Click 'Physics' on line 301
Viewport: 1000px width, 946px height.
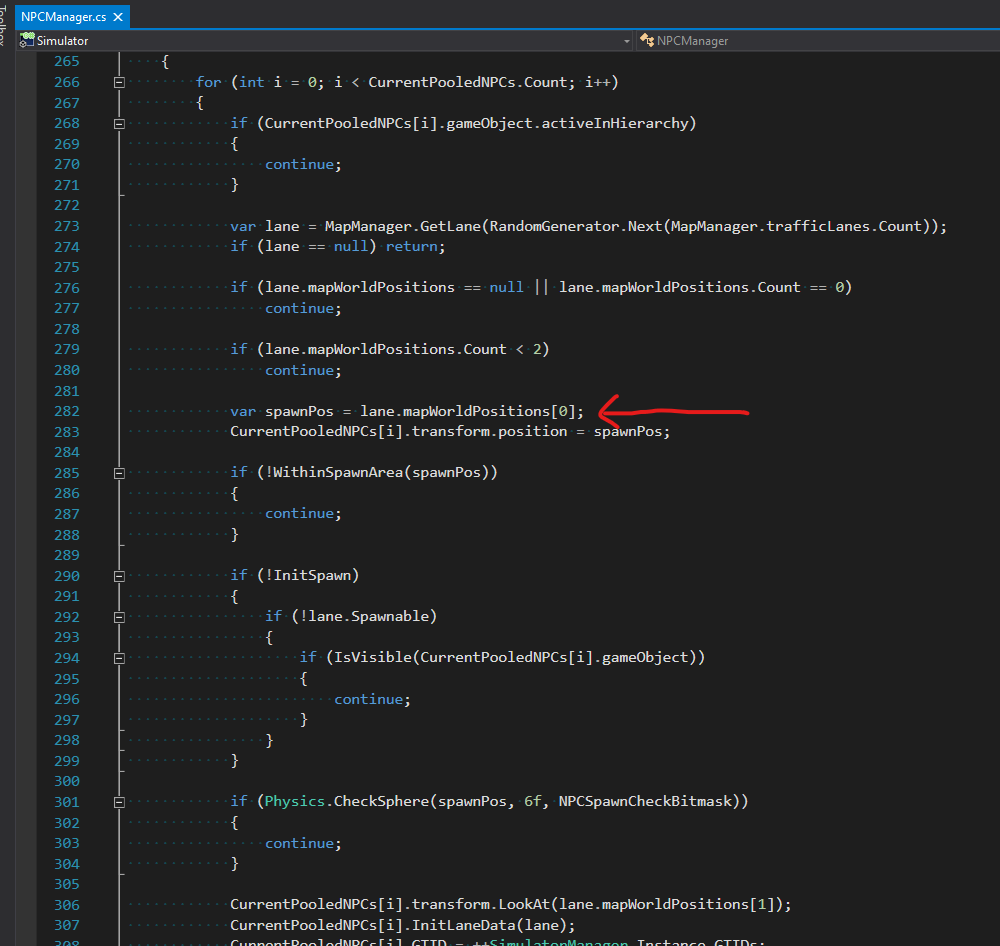click(295, 801)
